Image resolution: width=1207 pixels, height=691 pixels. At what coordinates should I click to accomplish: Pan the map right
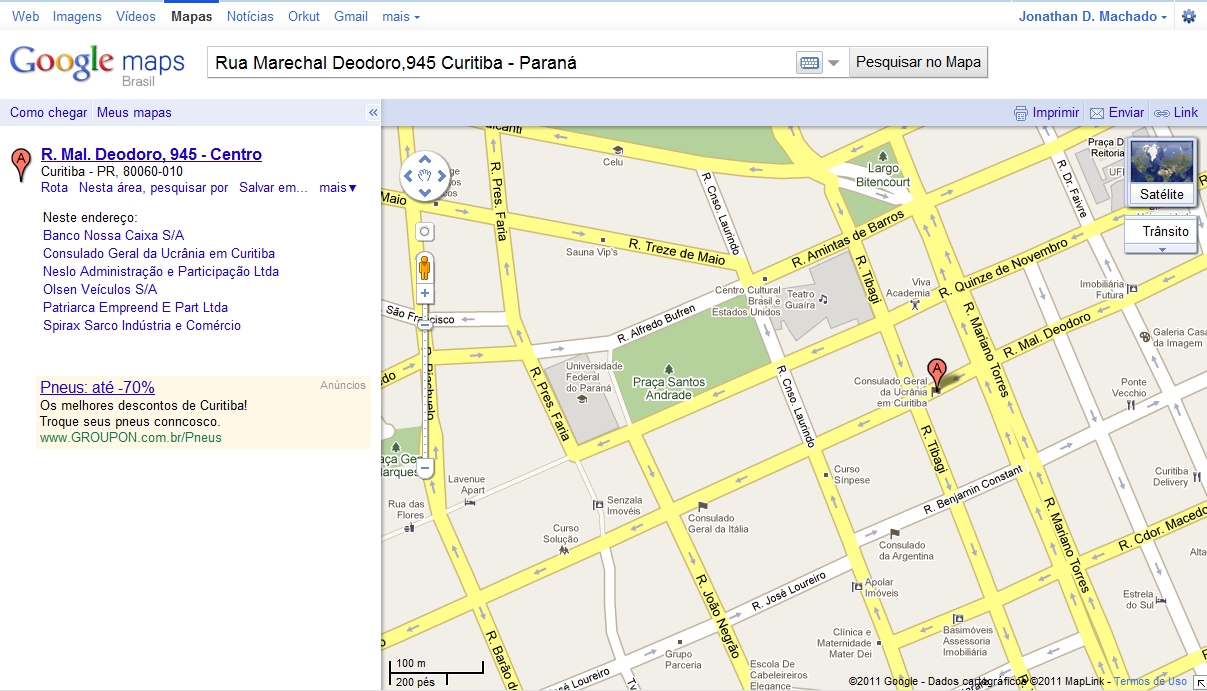(x=442, y=177)
